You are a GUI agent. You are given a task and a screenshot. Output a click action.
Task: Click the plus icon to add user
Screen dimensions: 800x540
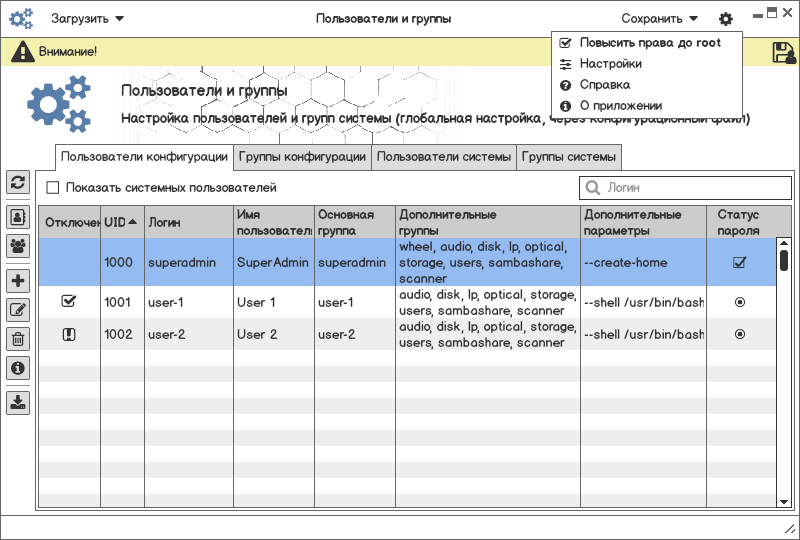[x=18, y=280]
